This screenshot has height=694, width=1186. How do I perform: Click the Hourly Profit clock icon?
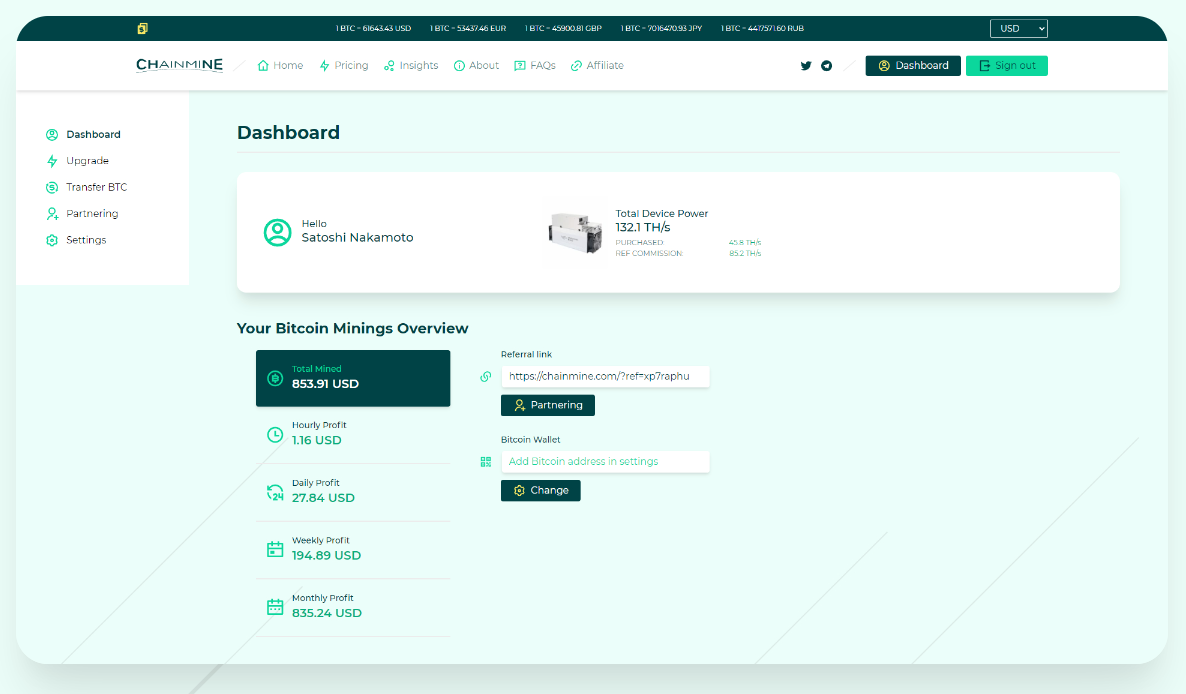[x=275, y=435]
